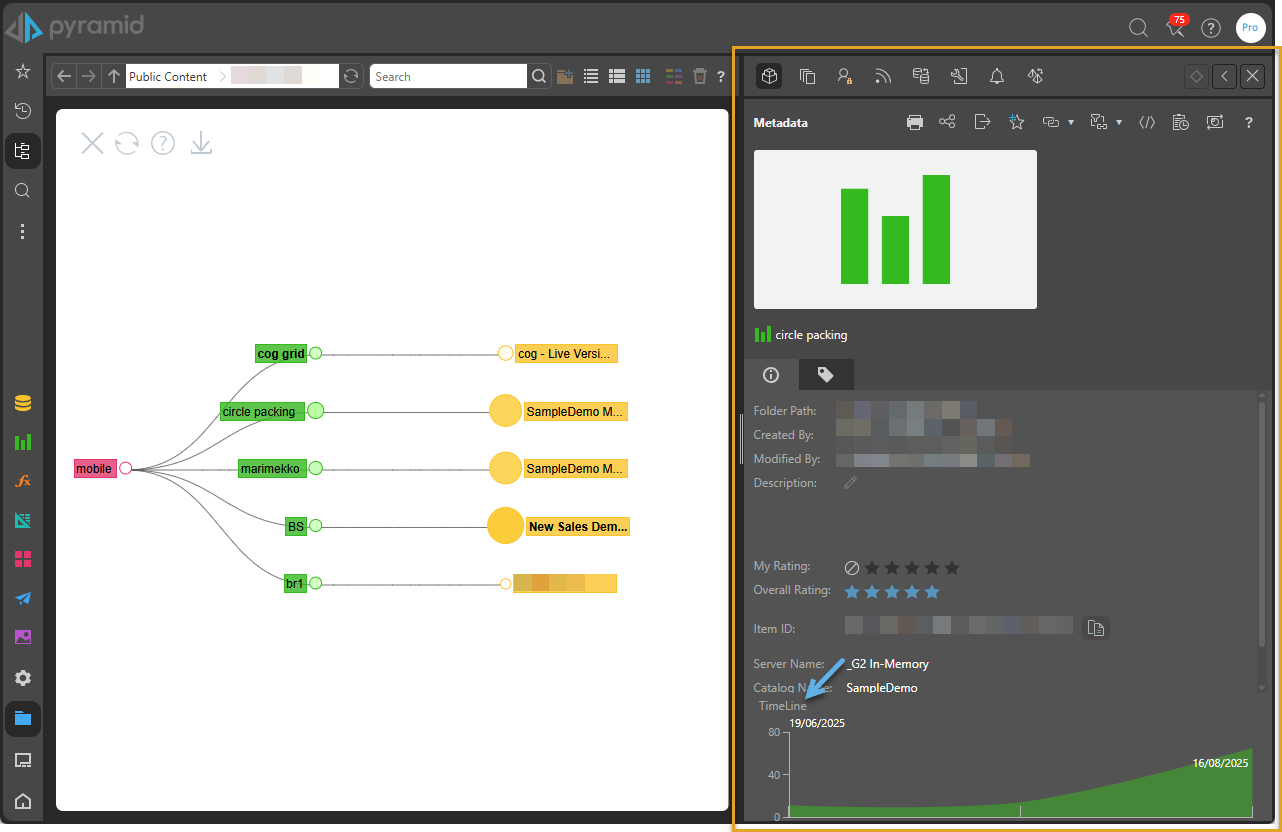Click the Print icon in Metadata toolbar
This screenshot has width=1282, height=832.
(x=914, y=122)
